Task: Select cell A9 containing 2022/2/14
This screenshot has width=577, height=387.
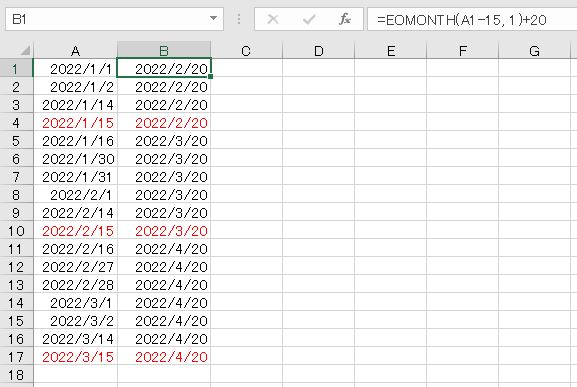Action: (75, 212)
